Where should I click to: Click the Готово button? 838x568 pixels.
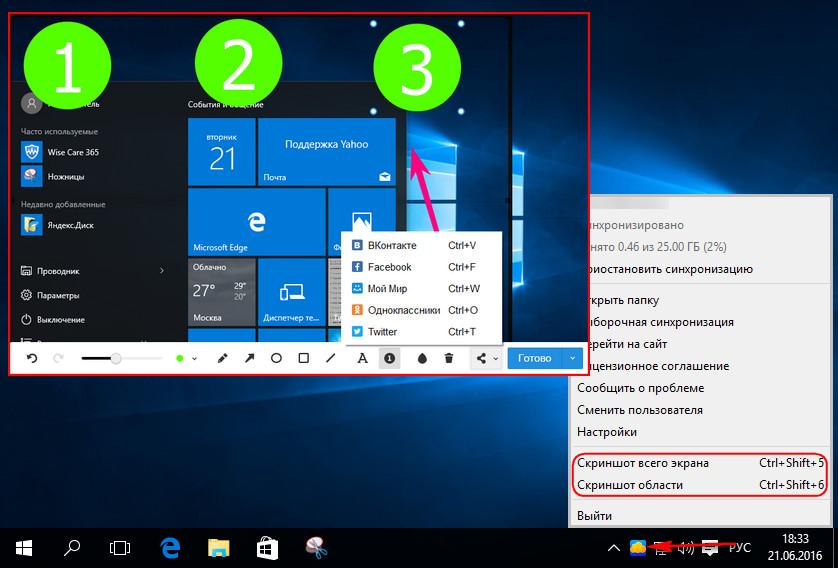534,359
